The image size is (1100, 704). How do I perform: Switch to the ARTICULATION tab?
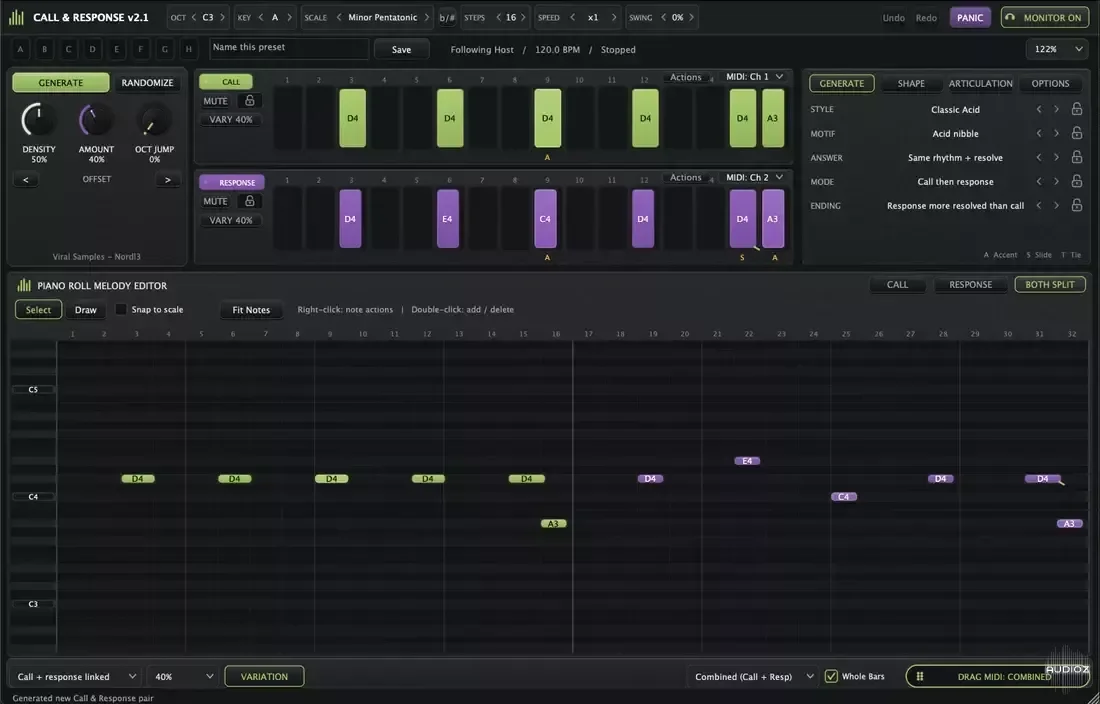[981, 83]
